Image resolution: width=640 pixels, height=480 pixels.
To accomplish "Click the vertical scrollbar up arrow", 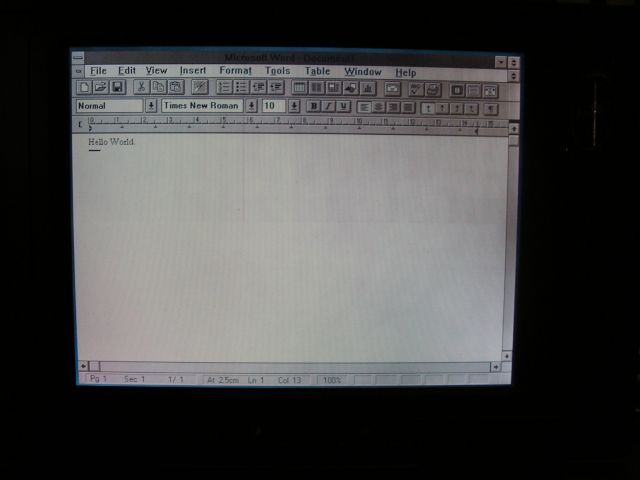I will (514, 129).
